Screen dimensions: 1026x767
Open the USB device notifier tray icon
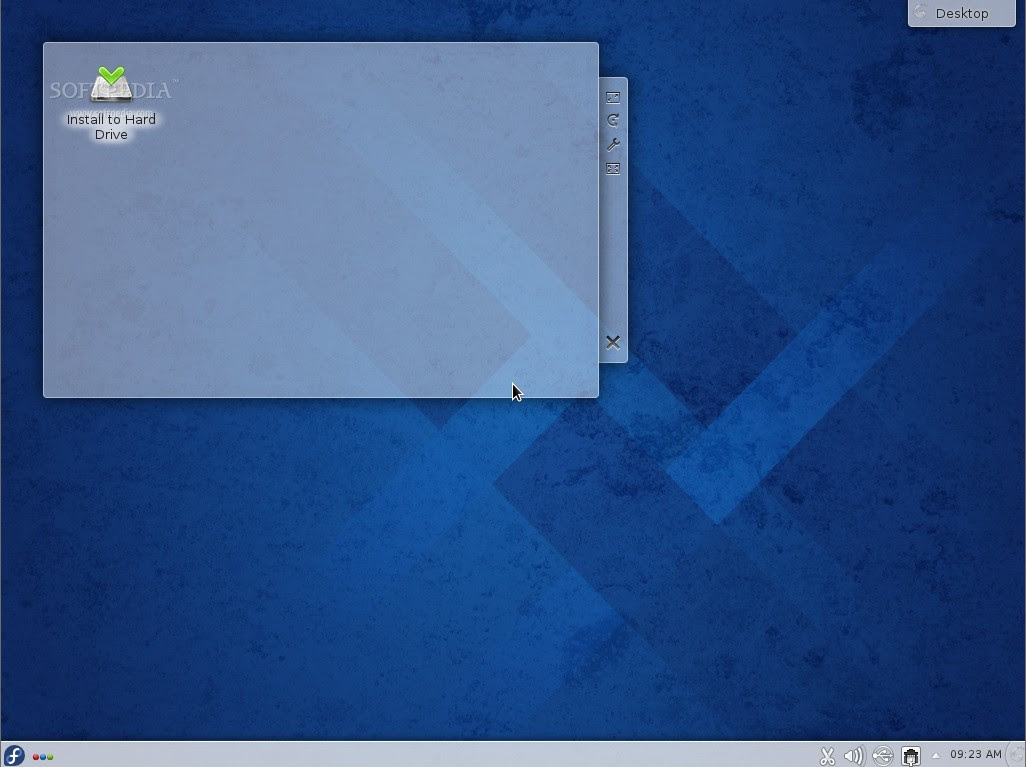tap(883, 756)
